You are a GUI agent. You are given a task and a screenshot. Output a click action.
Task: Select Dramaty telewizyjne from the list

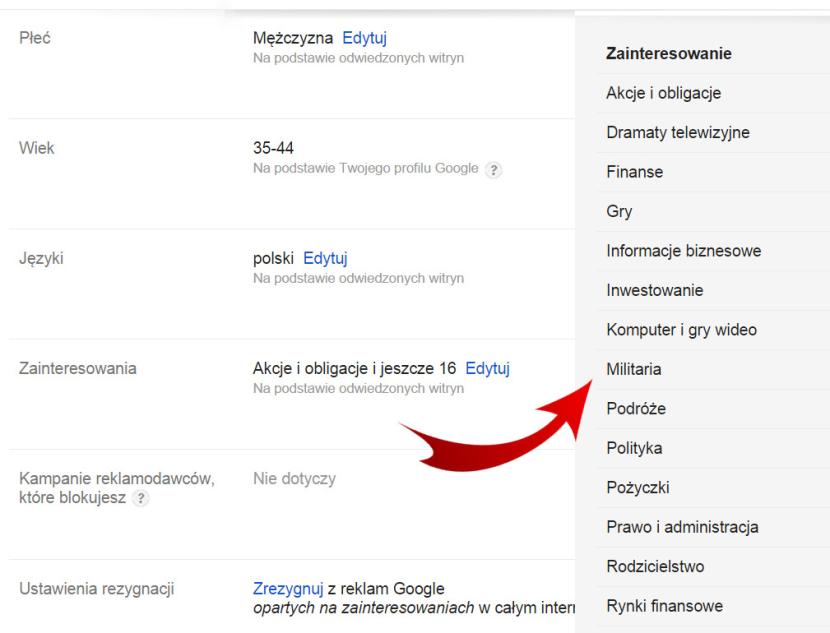(x=677, y=132)
